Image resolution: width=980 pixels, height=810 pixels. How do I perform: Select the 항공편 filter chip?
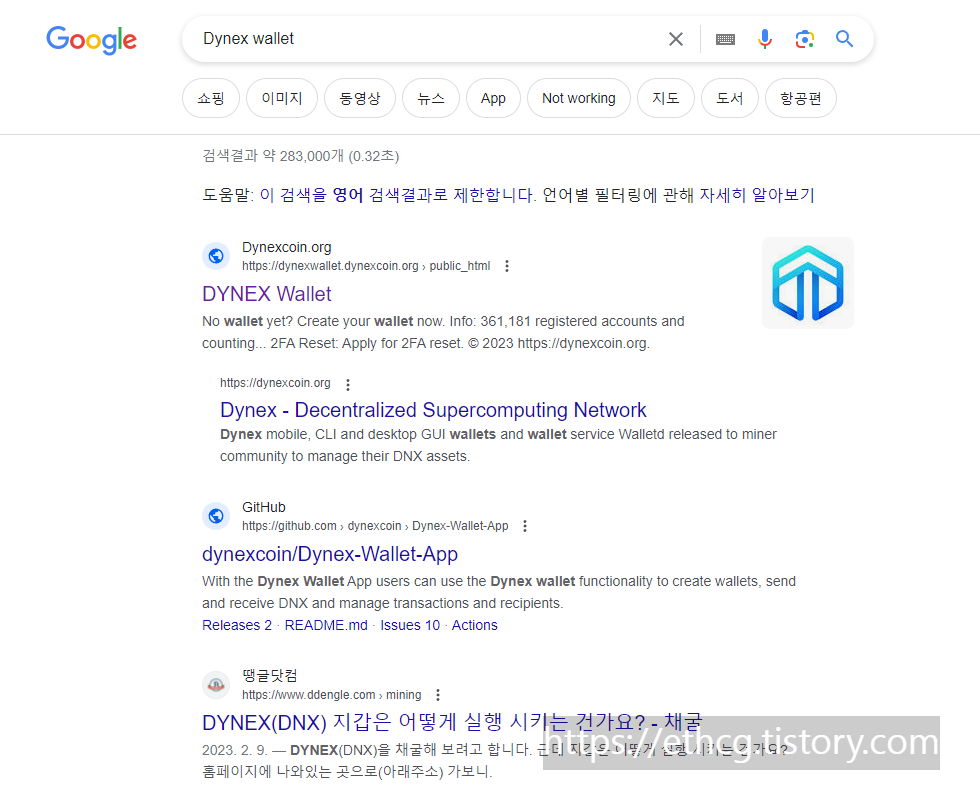(x=801, y=98)
